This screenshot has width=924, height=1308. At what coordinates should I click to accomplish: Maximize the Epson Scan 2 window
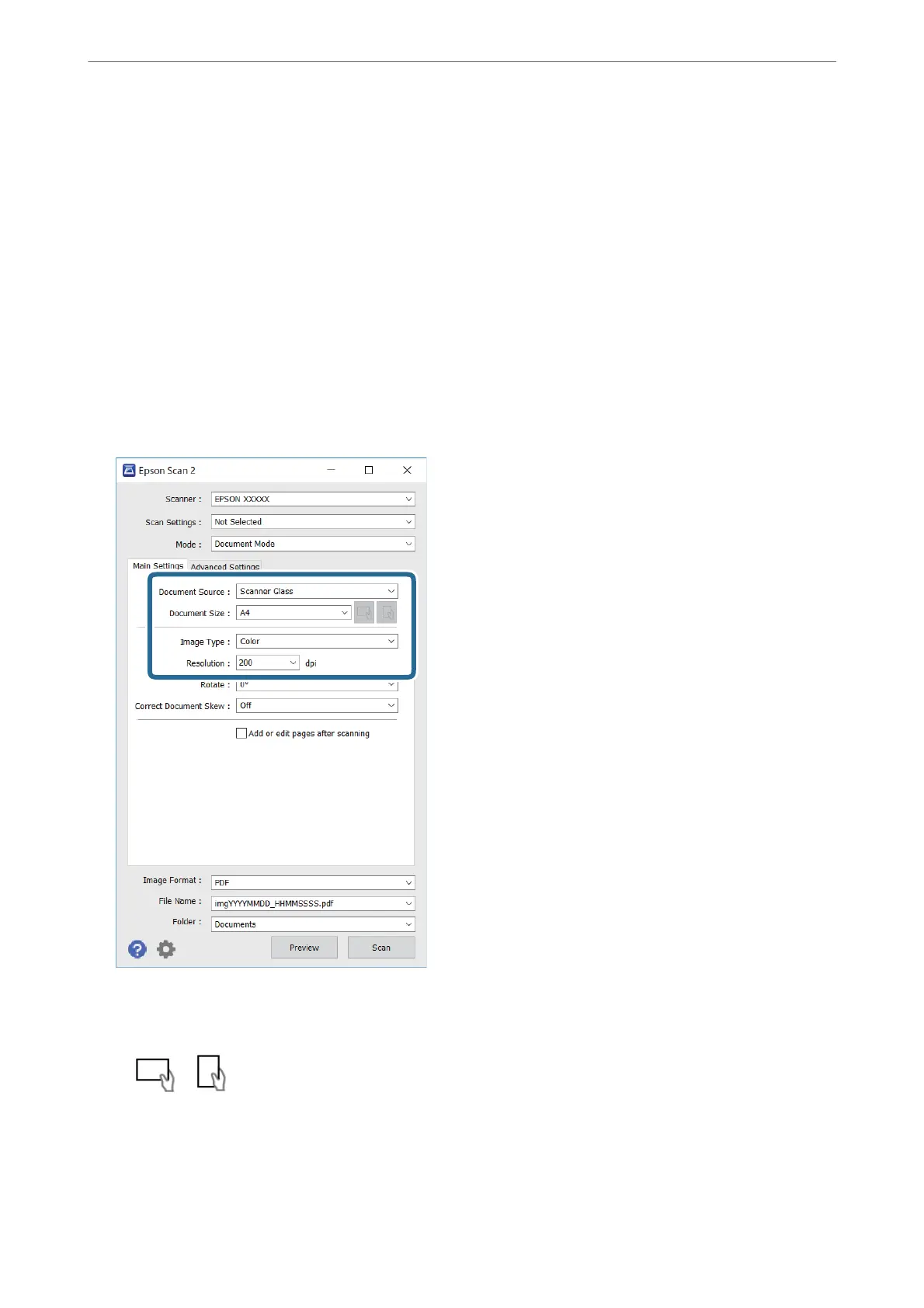(x=369, y=470)
